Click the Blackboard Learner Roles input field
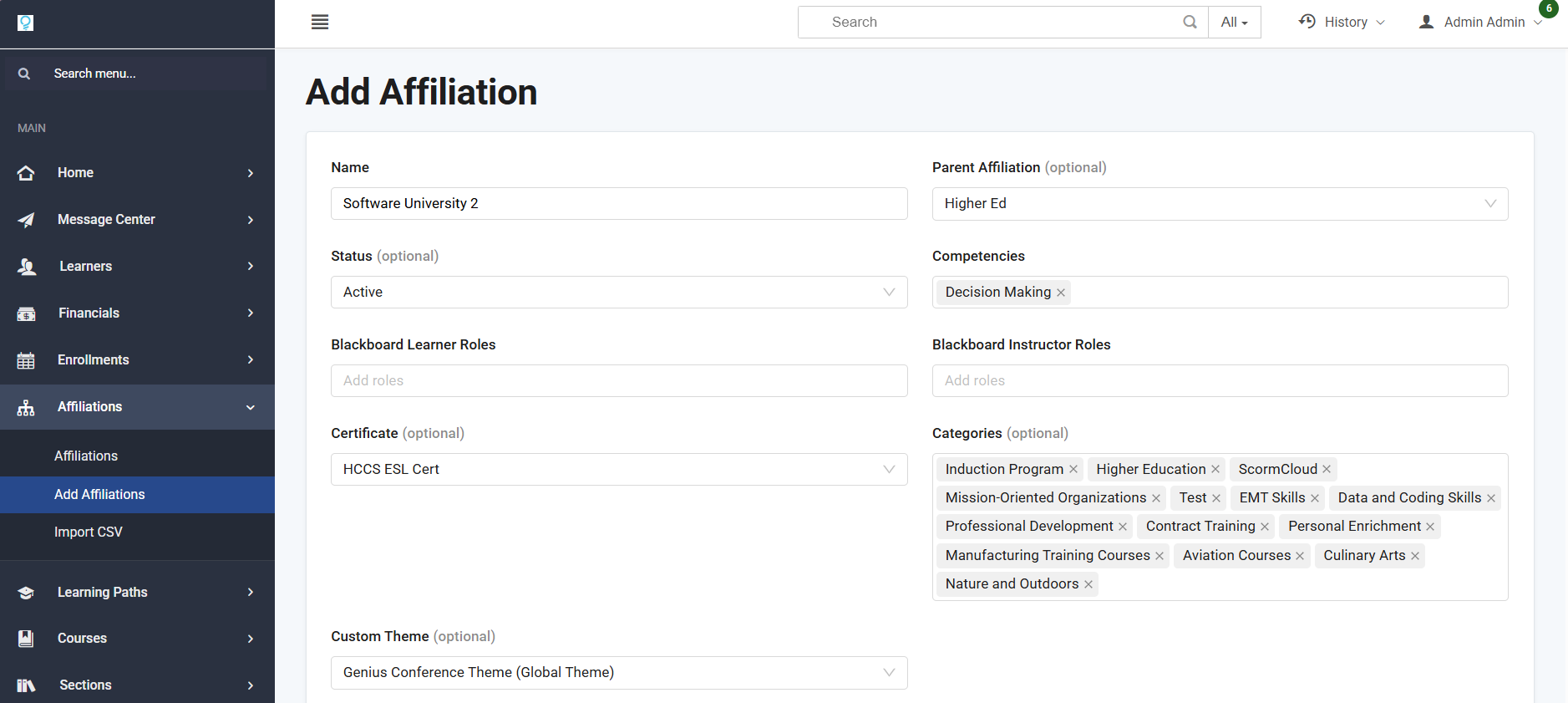 618,381
